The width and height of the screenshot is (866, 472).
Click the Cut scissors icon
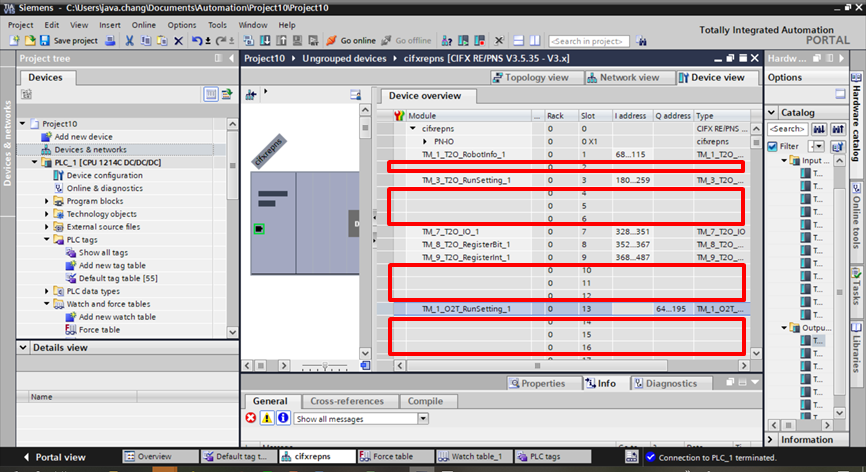[129, 40]
